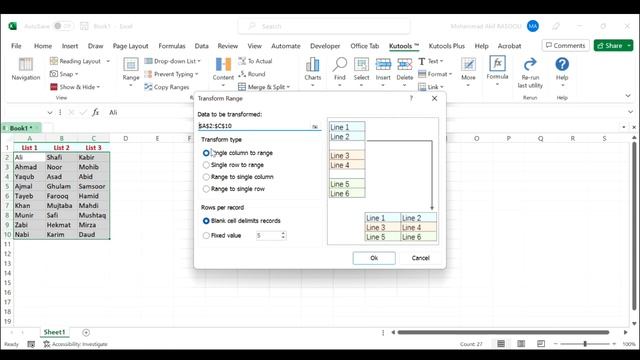Viewport: 640px width, 360px height.
Task: Switch to the Kutools Plus tab
Action: click(x=447, y=46)
